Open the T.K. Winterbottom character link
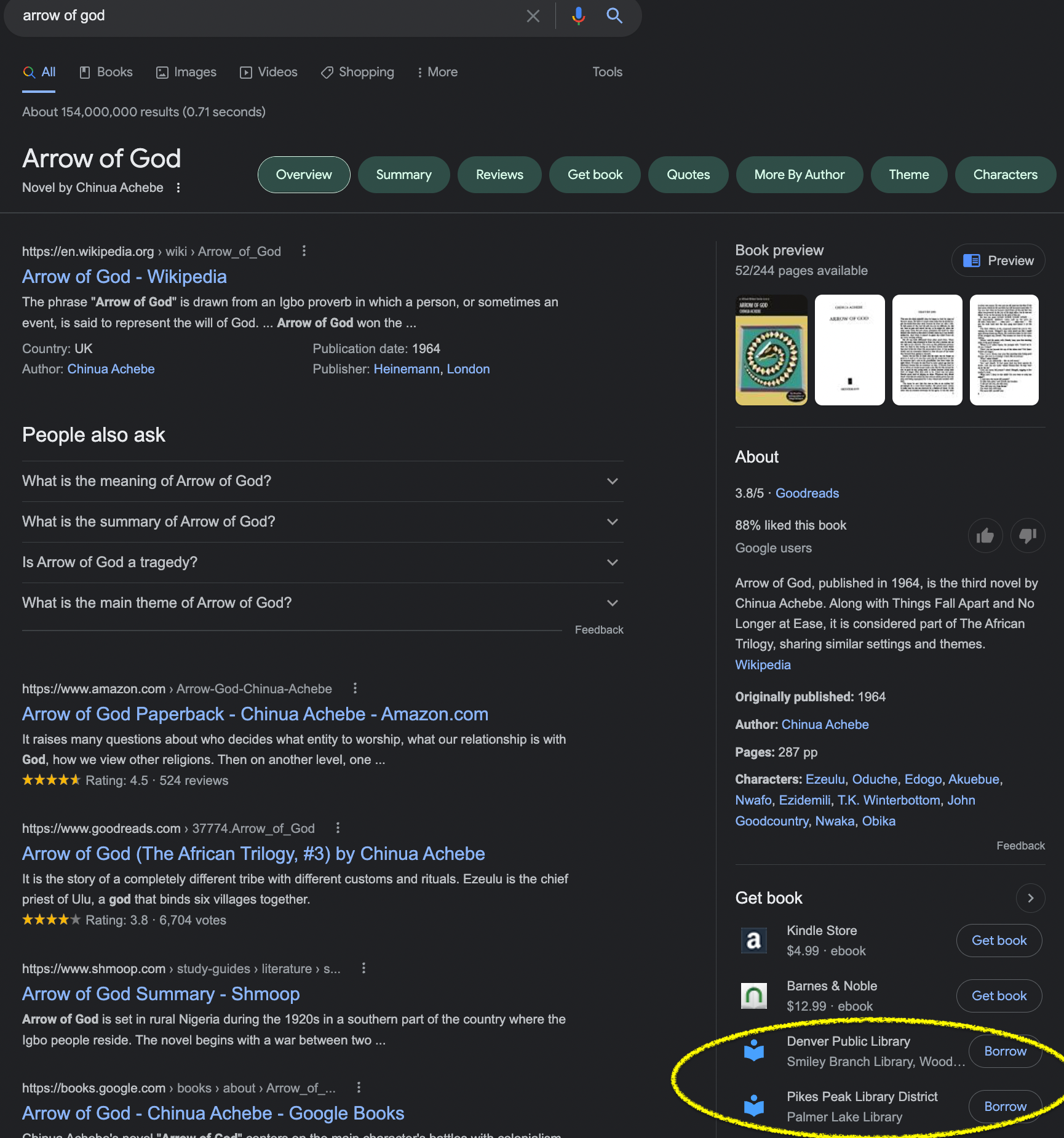1064x1138 pixels. click(x=889, y=800)
